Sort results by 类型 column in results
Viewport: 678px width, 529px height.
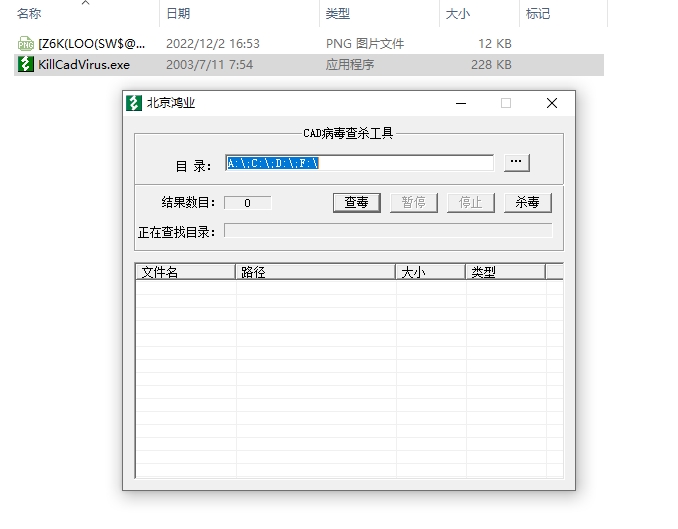pos(505,272)
